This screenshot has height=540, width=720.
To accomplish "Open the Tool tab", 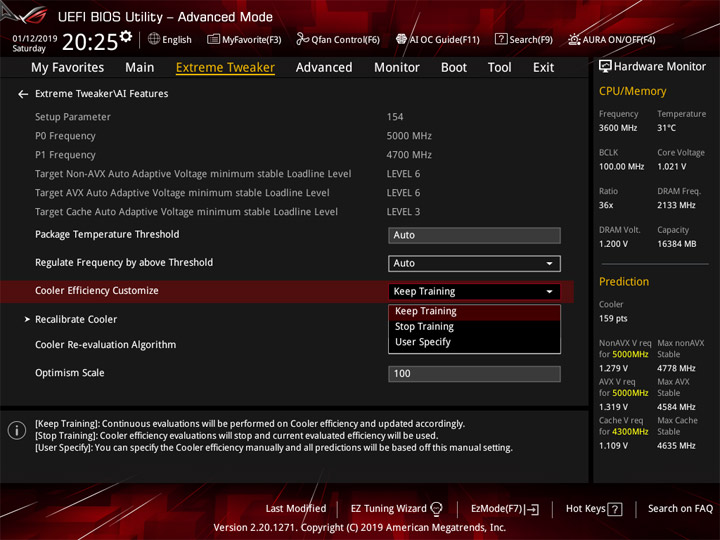I will point(499,68).
